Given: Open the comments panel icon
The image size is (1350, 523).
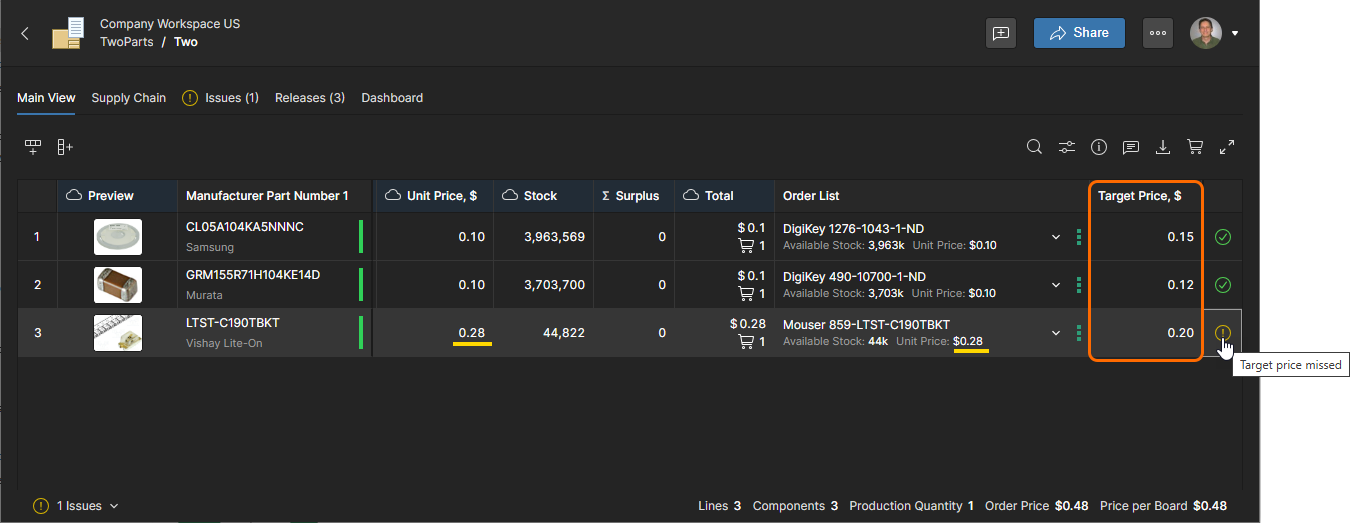Looking at the screenshot, I should pos(1131,147).
